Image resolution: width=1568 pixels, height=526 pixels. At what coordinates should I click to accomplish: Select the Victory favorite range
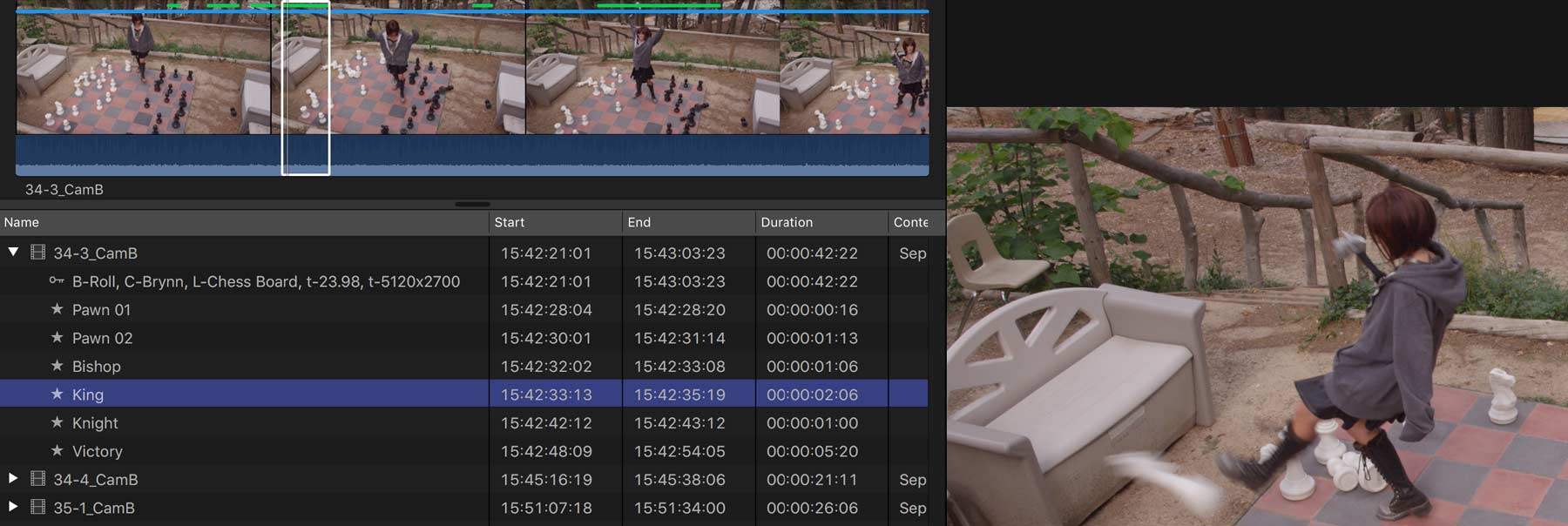point(98,451)
